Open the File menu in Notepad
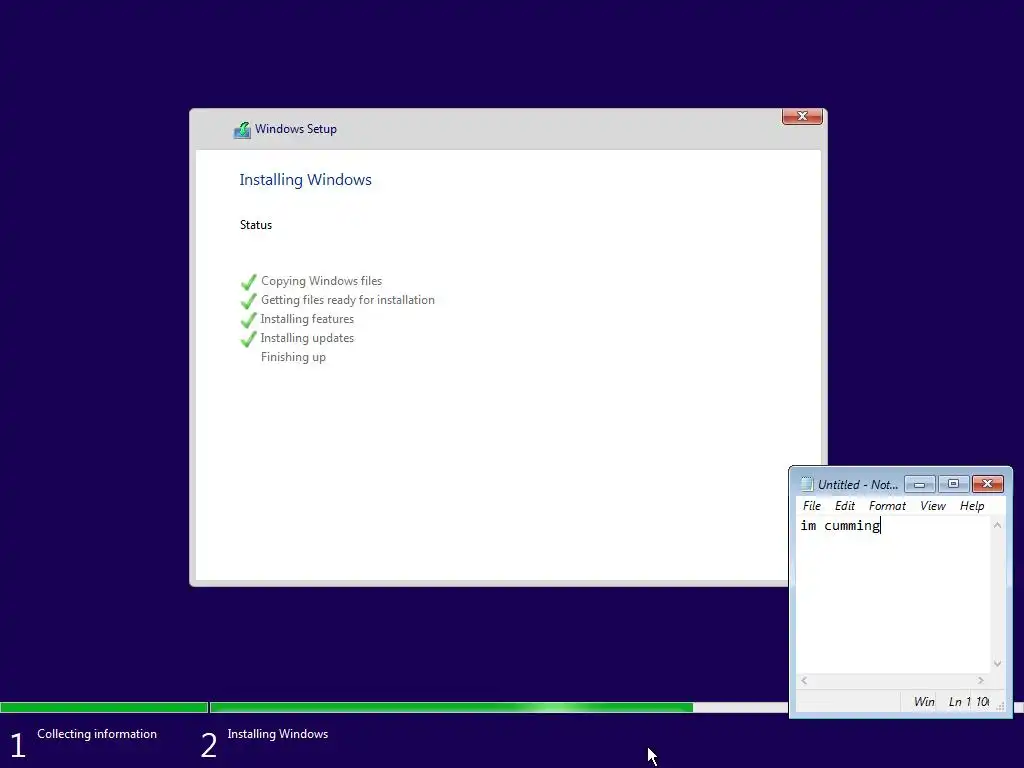The height and width of the screenshot is (768, 1024). point(811,505)
